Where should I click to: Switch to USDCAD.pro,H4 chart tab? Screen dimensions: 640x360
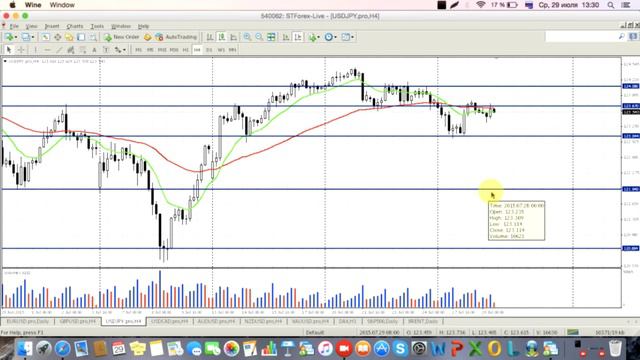click(x=169, y=322)
